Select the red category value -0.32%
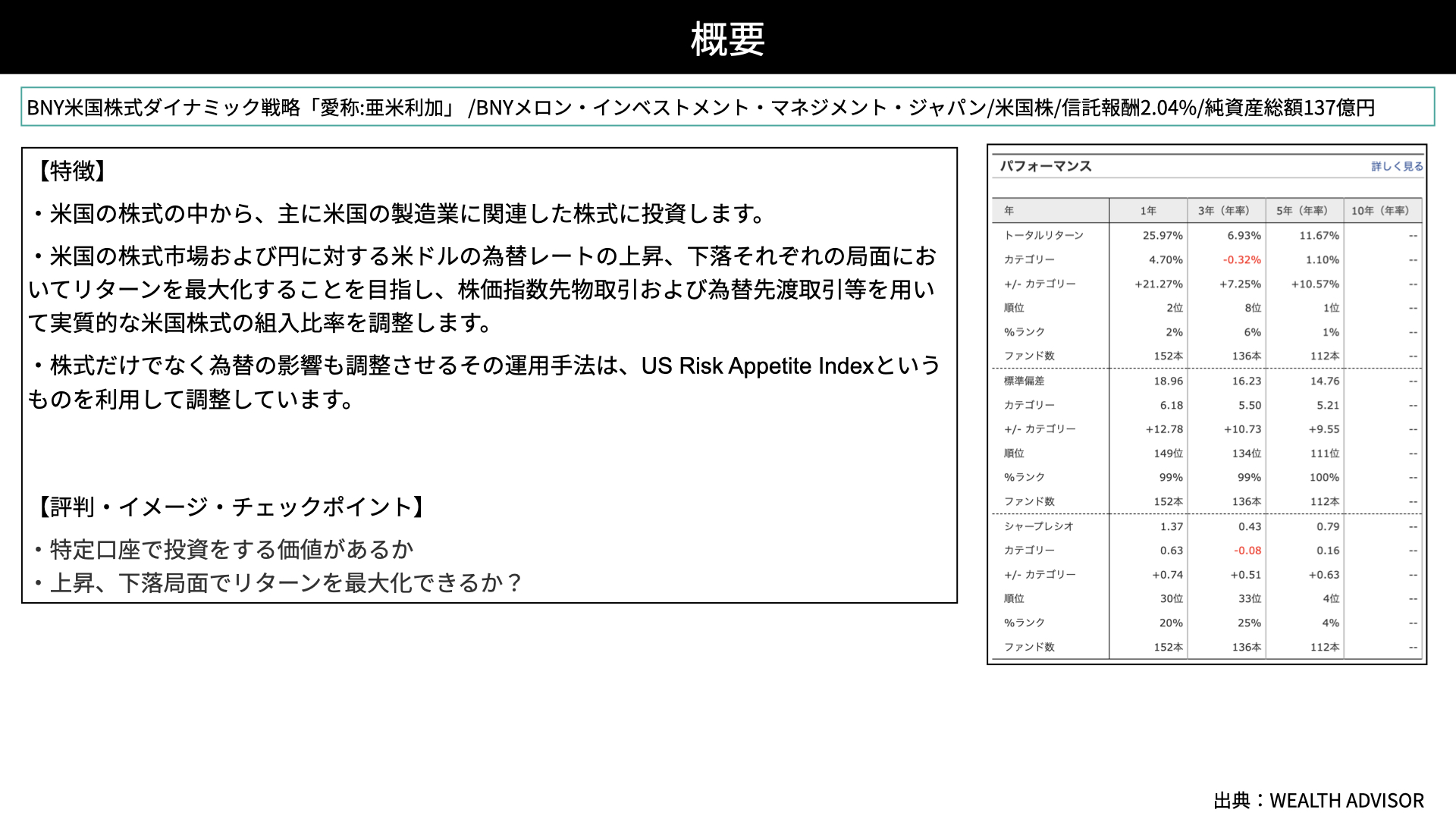1456x819 pixels. [x=1242, y=259]
